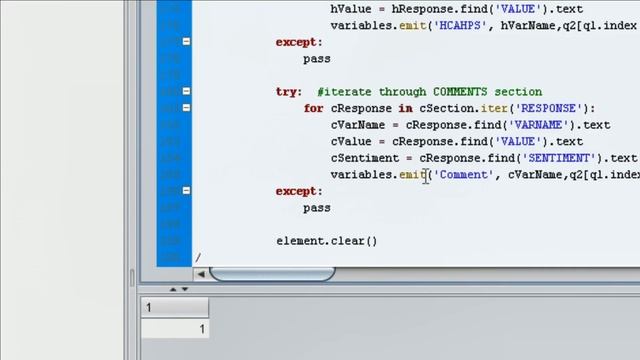Screen dimensions: 640x360
Task: Click the 'RESPONSE' string in iter call
Action: (x=548, y=108)
